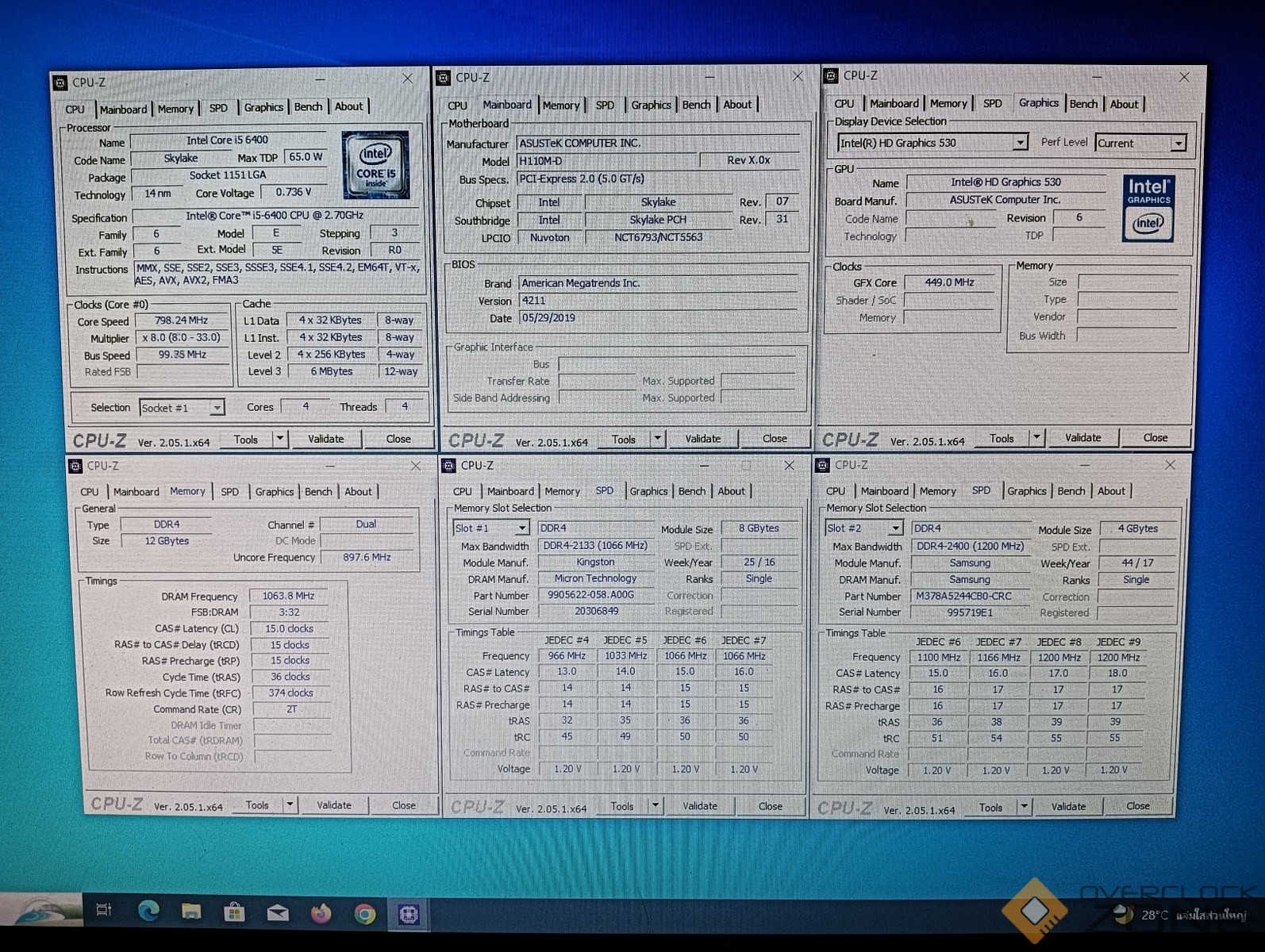Launch Firefox from the taskbar
The height and width of the screenshot is (952, 1265).
[321, 914]
